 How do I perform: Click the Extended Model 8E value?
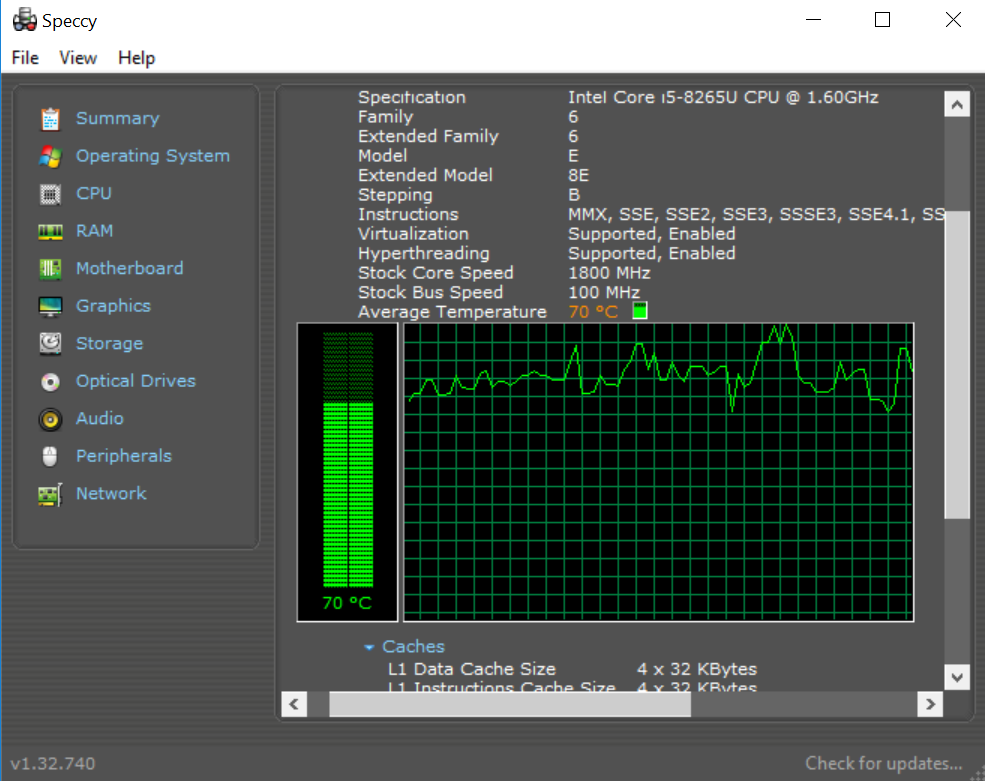(579, 175)
